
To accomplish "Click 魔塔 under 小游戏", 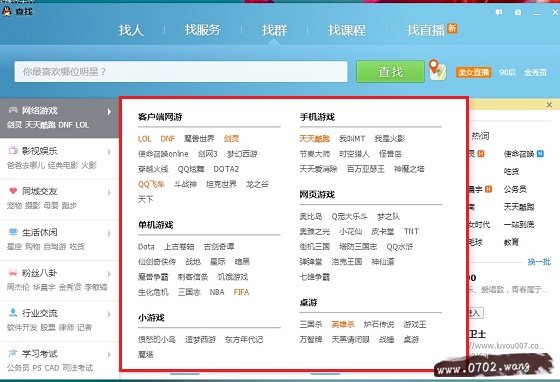I will 145,355.
